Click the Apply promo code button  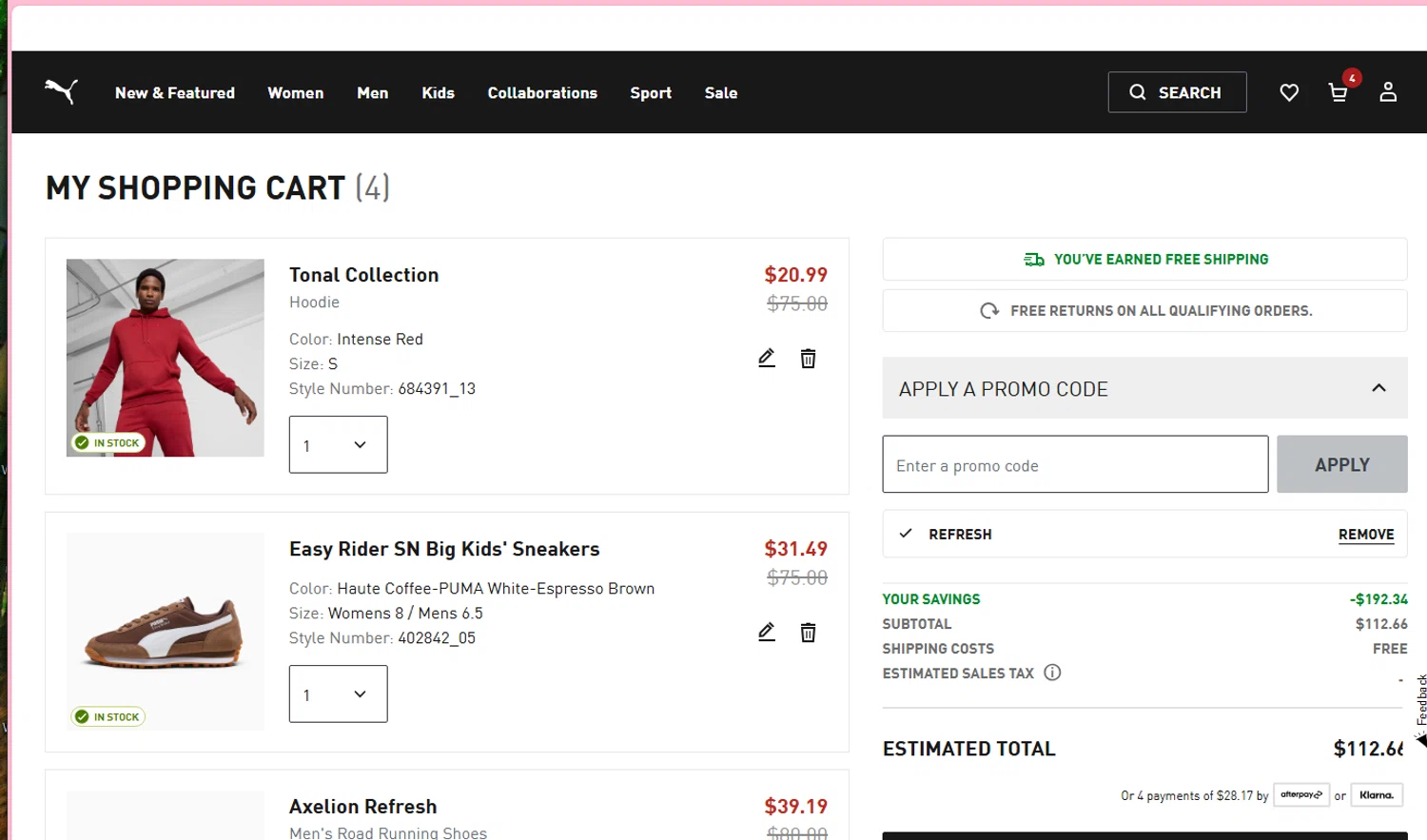coord(1341,464)
